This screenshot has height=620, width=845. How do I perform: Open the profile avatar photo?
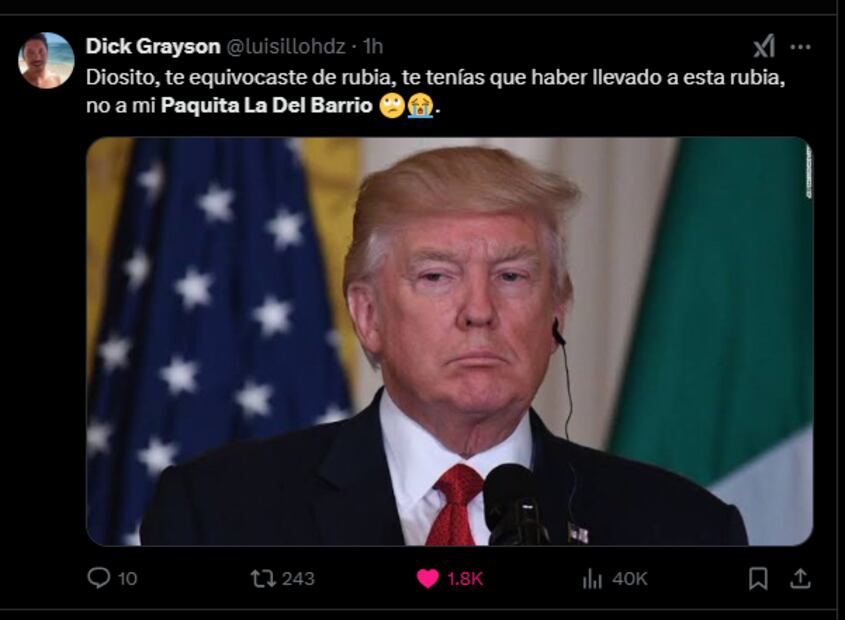point(46,60)
